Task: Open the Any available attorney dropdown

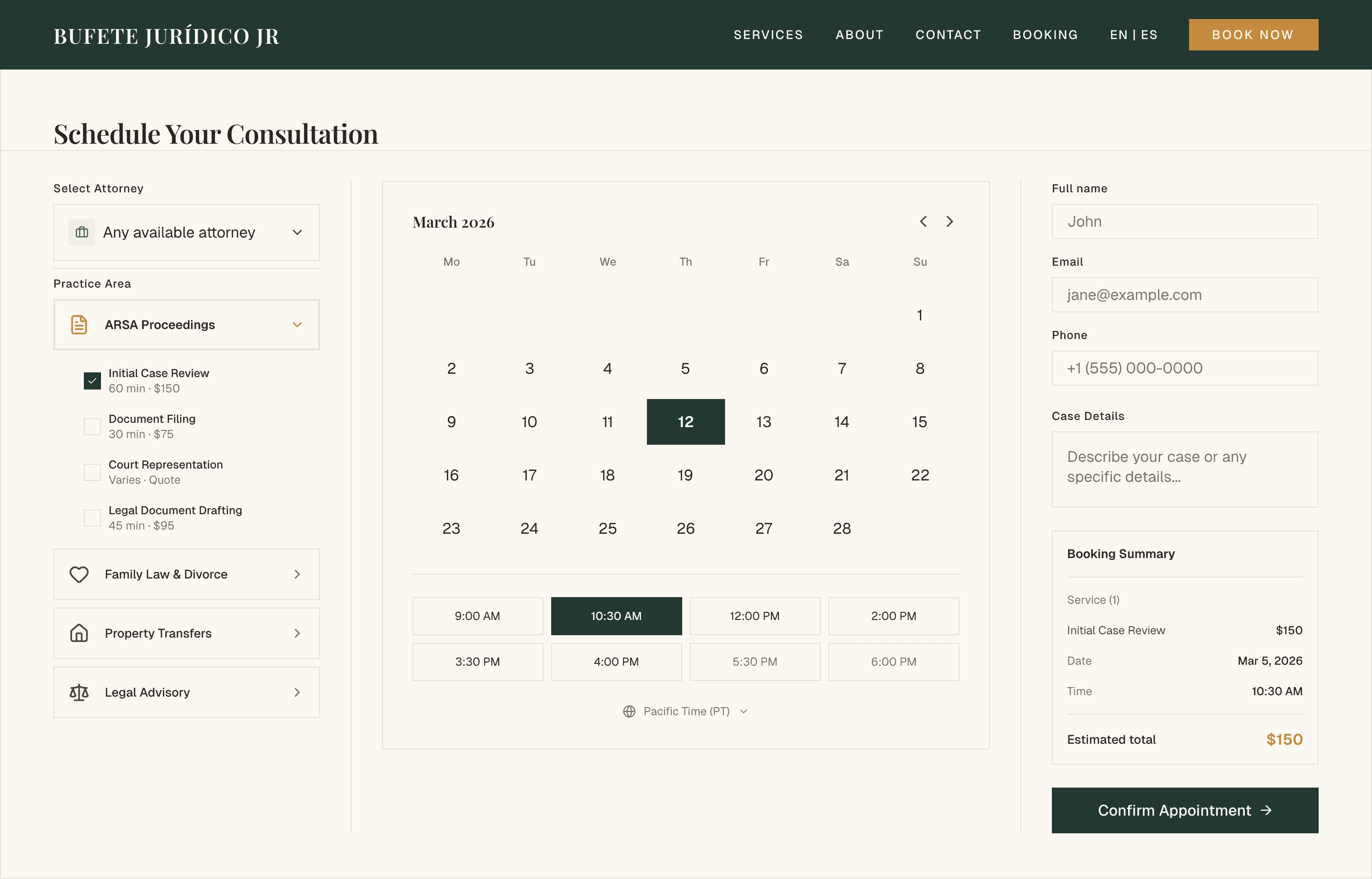Action: tap(187, 232)
